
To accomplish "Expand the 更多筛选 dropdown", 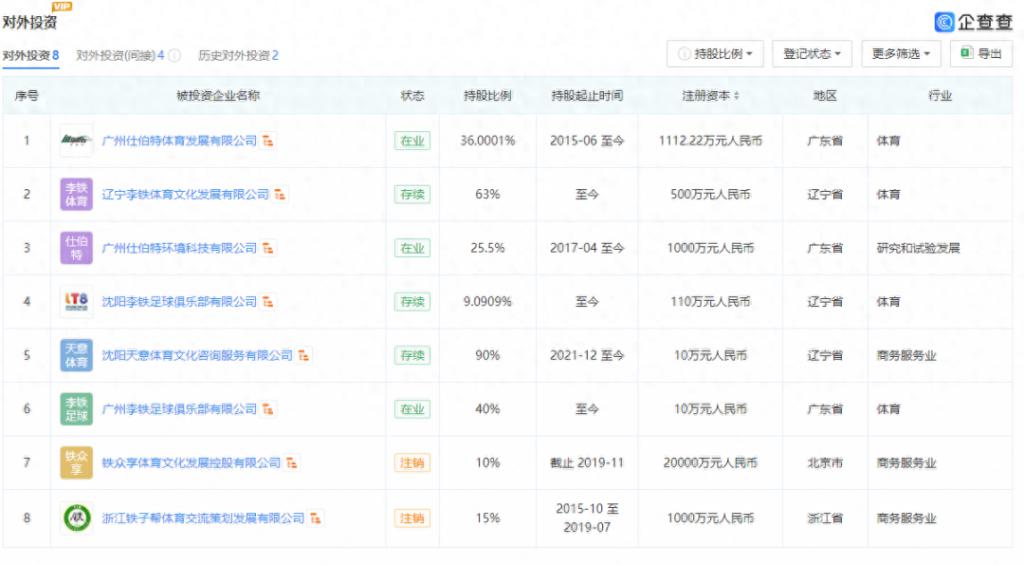I will (900, 54).
